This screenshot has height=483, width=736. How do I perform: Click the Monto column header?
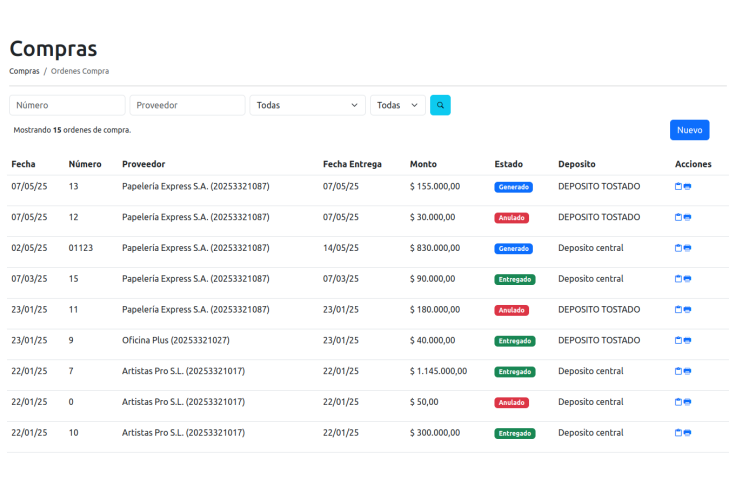click(x=423, y=164)
